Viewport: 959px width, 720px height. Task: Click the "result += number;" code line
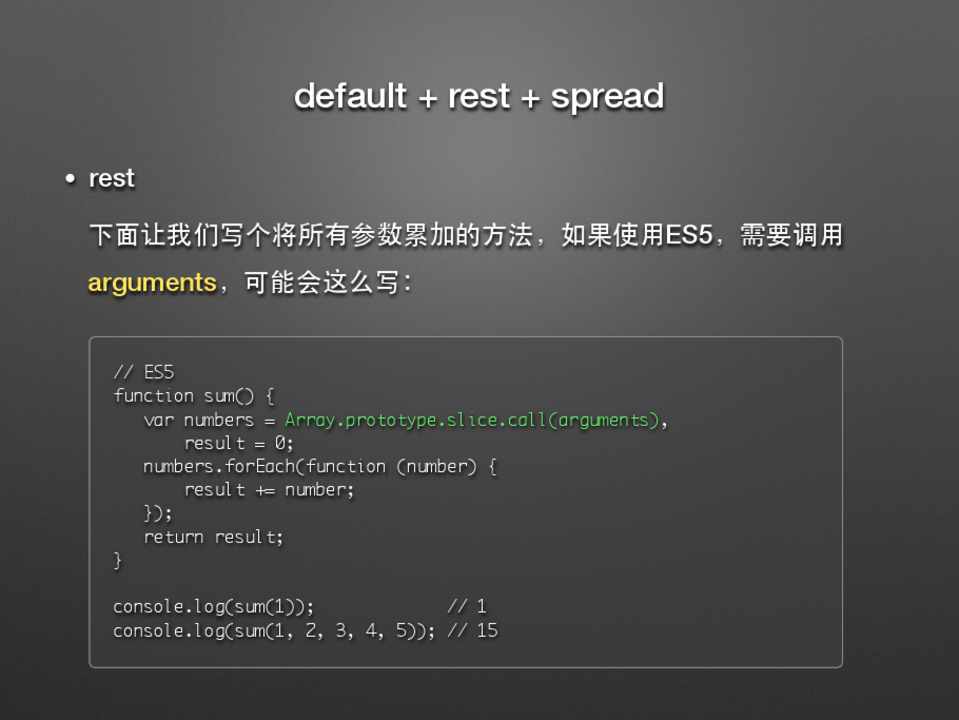click(269, 490)
